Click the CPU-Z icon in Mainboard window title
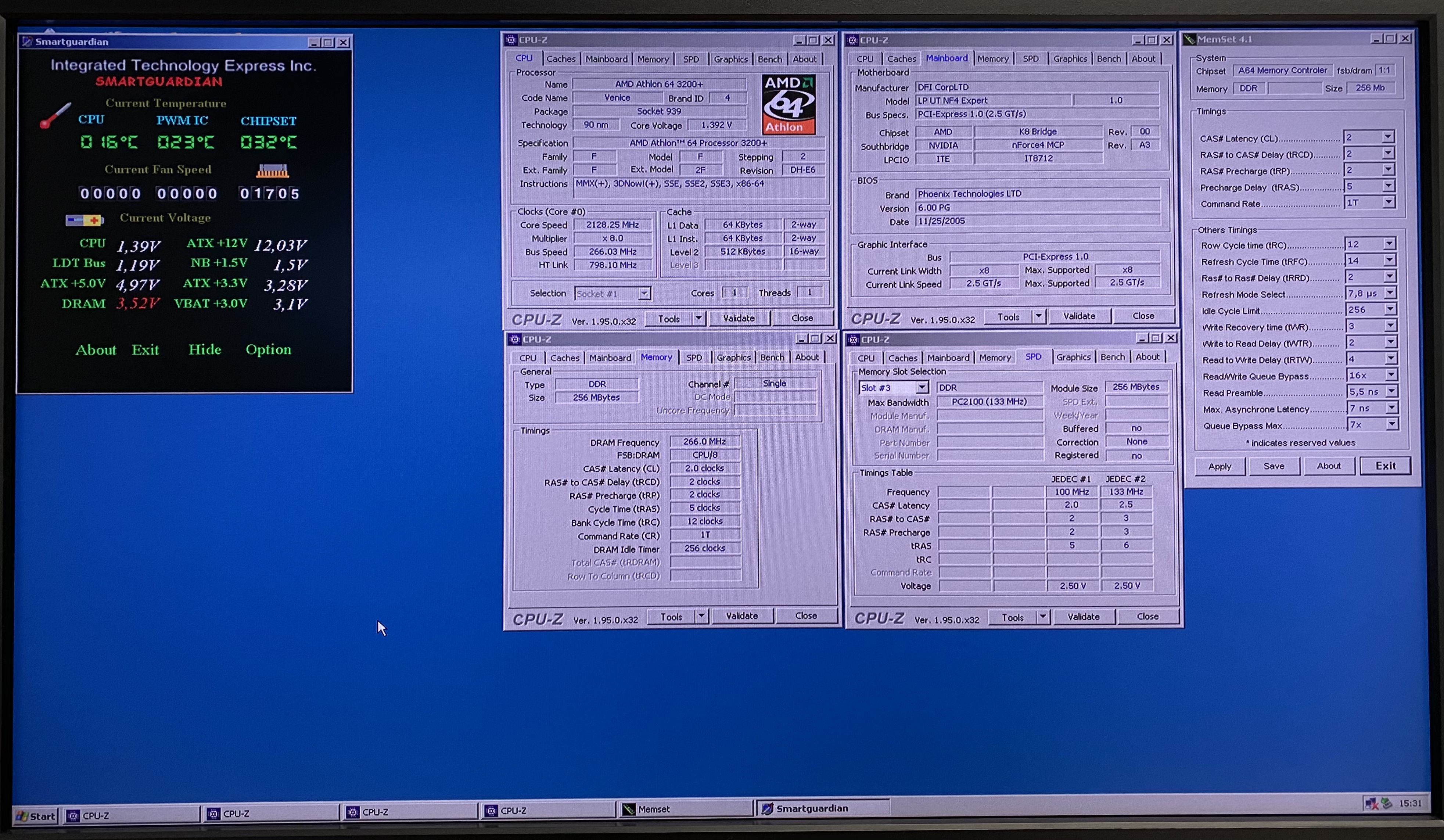 (x=852, y=40)
